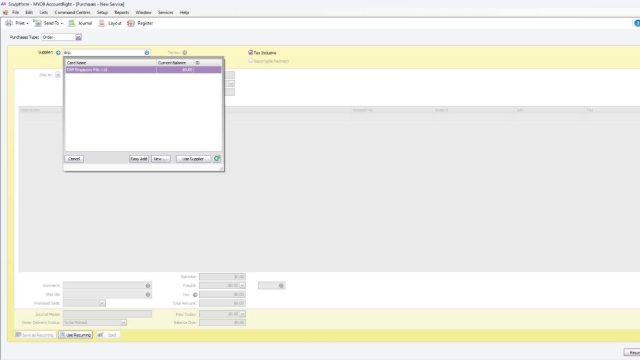Click the arrow icon beside the Tax label
Image resolution: width=640 pixels, height=360 pixels.
point(195,295)
